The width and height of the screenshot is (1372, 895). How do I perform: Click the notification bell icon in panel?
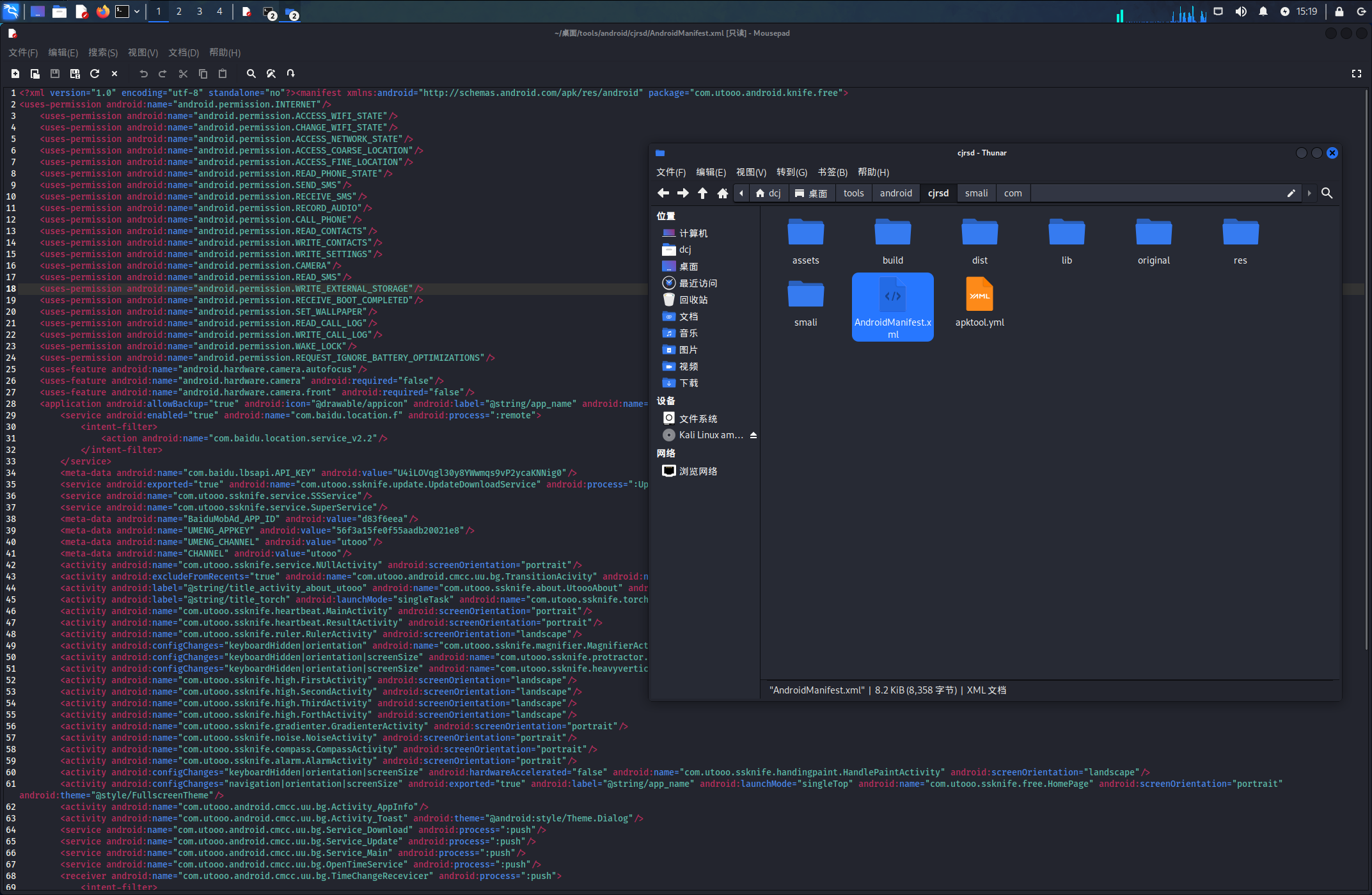[x=1263, y=12]
